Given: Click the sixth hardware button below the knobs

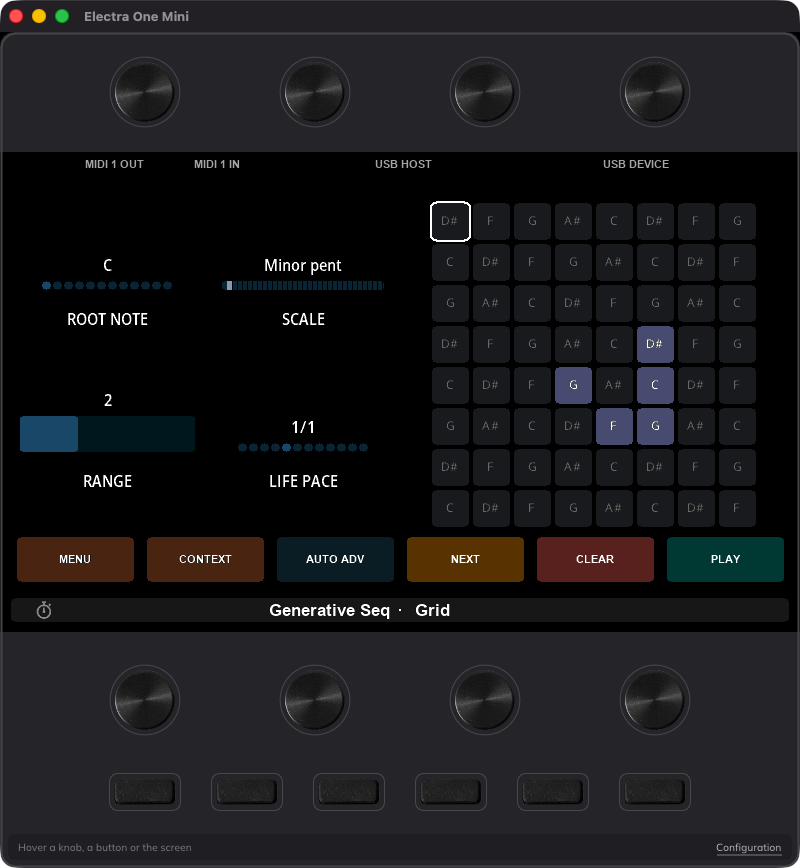Looking at the screenshot, I should click(x=654, y=792).
